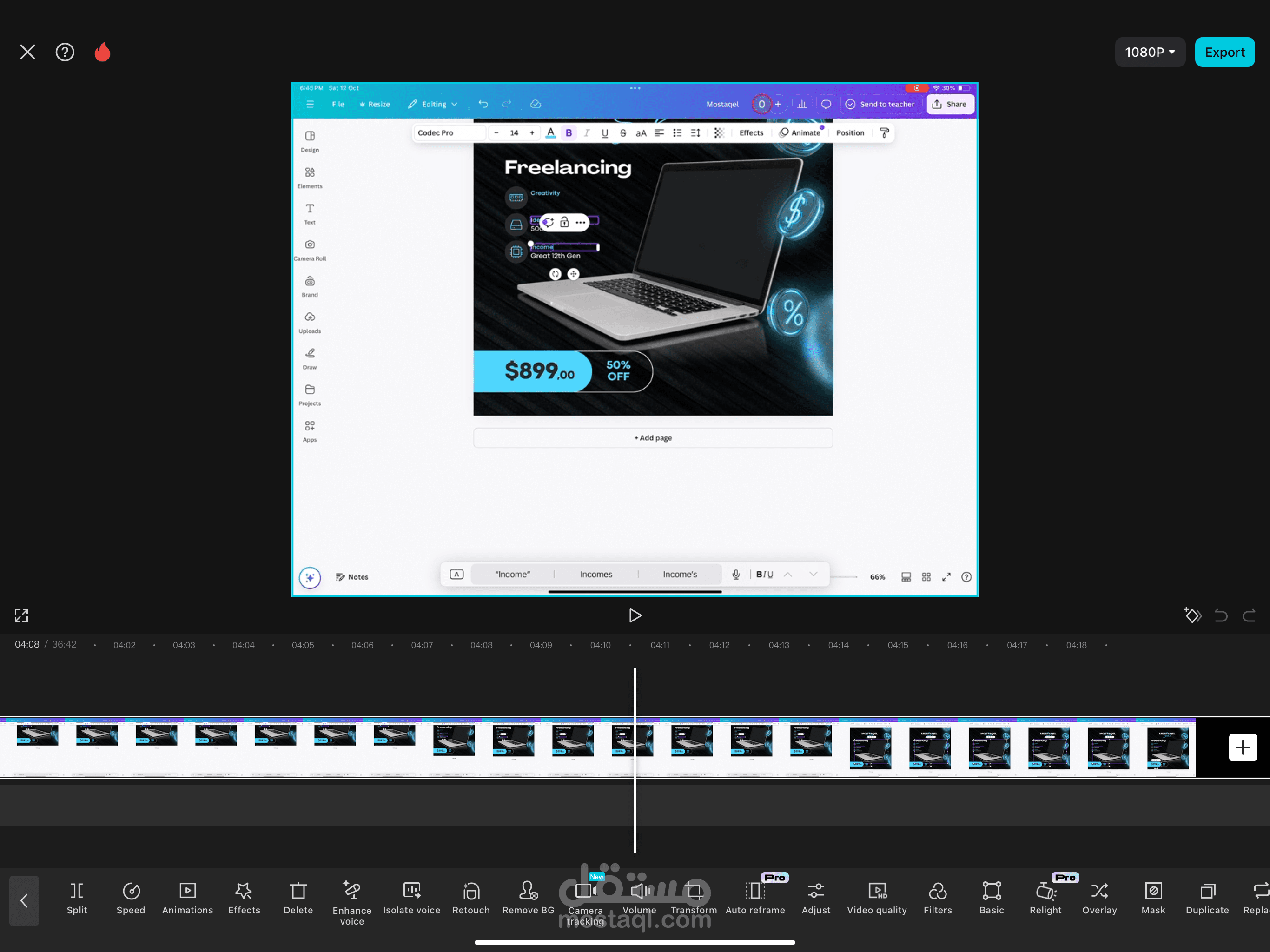Image resolution: width=1270 pixels, height=952 pixels.
Task: Open the Animations tool
Action: coord(187,898)
